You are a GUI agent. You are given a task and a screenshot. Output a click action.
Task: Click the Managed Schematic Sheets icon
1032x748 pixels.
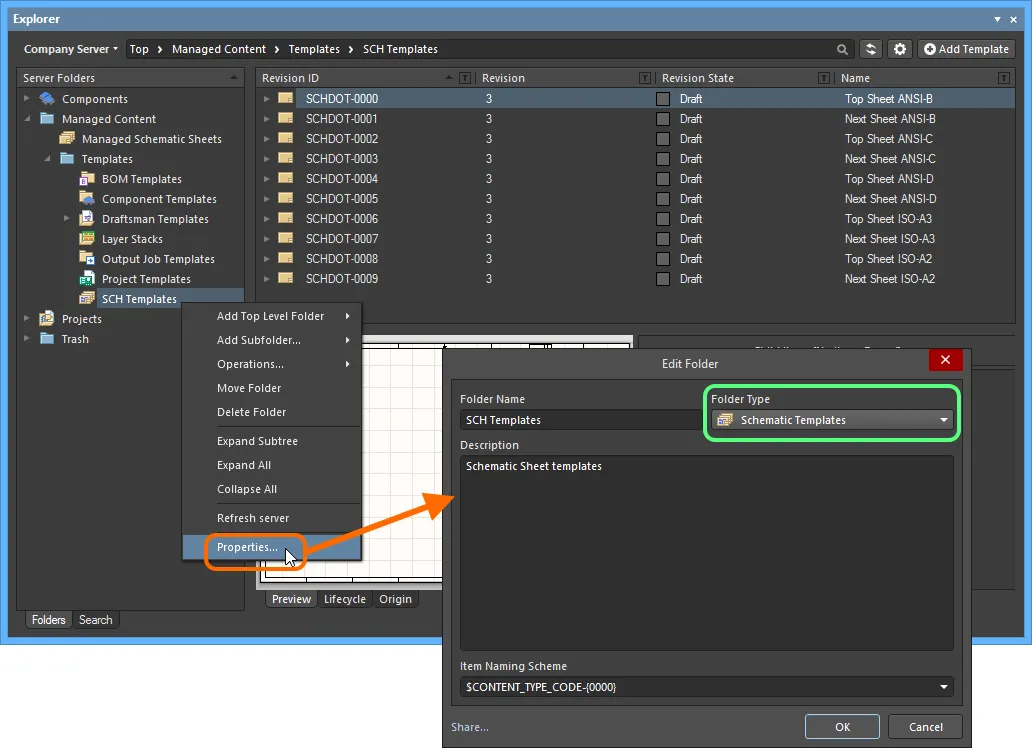click(x=67, y=138)
